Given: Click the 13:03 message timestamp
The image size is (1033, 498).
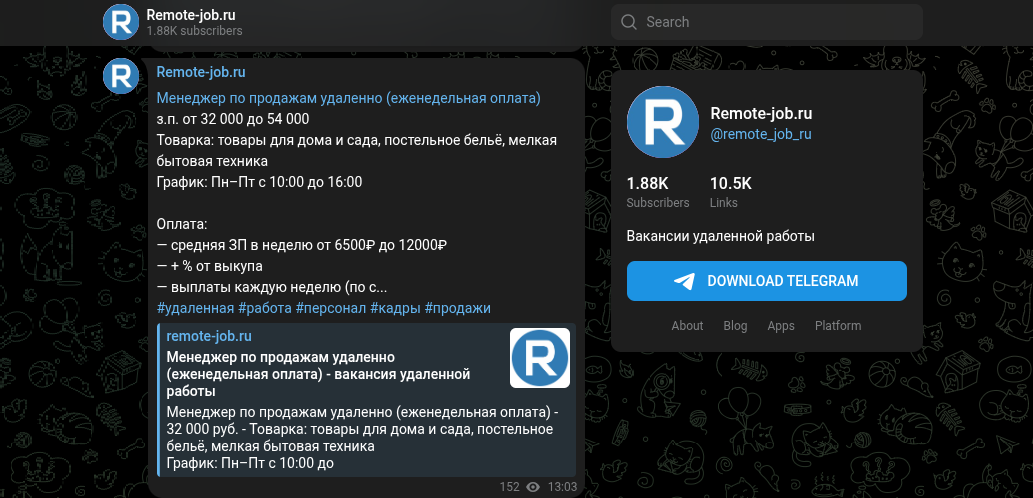Looking at the screenshot, I should pos(563,487).
